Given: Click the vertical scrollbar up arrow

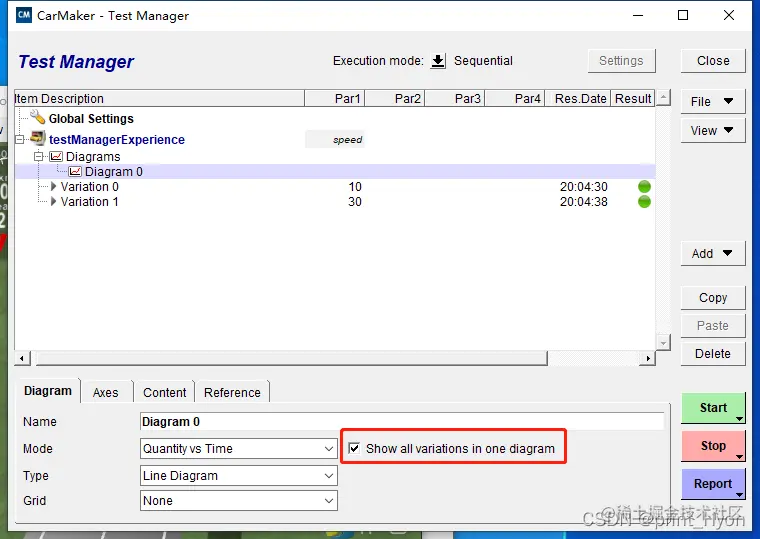Looking at the screenshot, I should [663, 97].
